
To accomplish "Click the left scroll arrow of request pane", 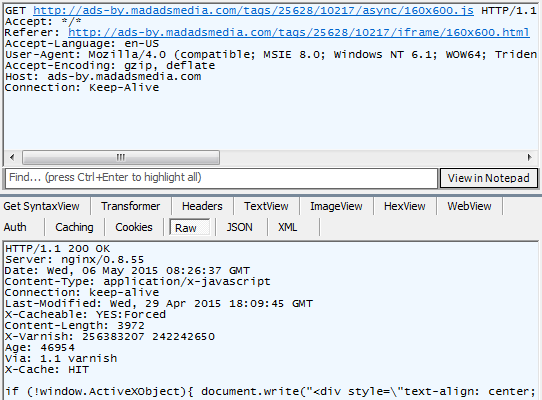I will [x=12, y=157].
